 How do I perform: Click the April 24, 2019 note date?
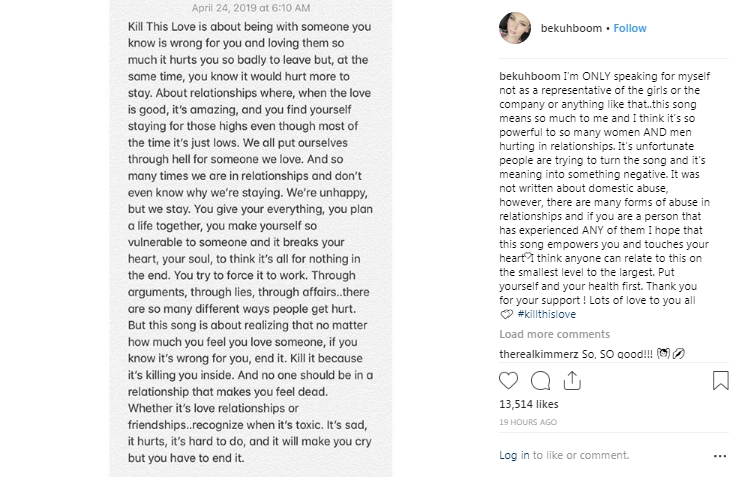pos(250,6)
